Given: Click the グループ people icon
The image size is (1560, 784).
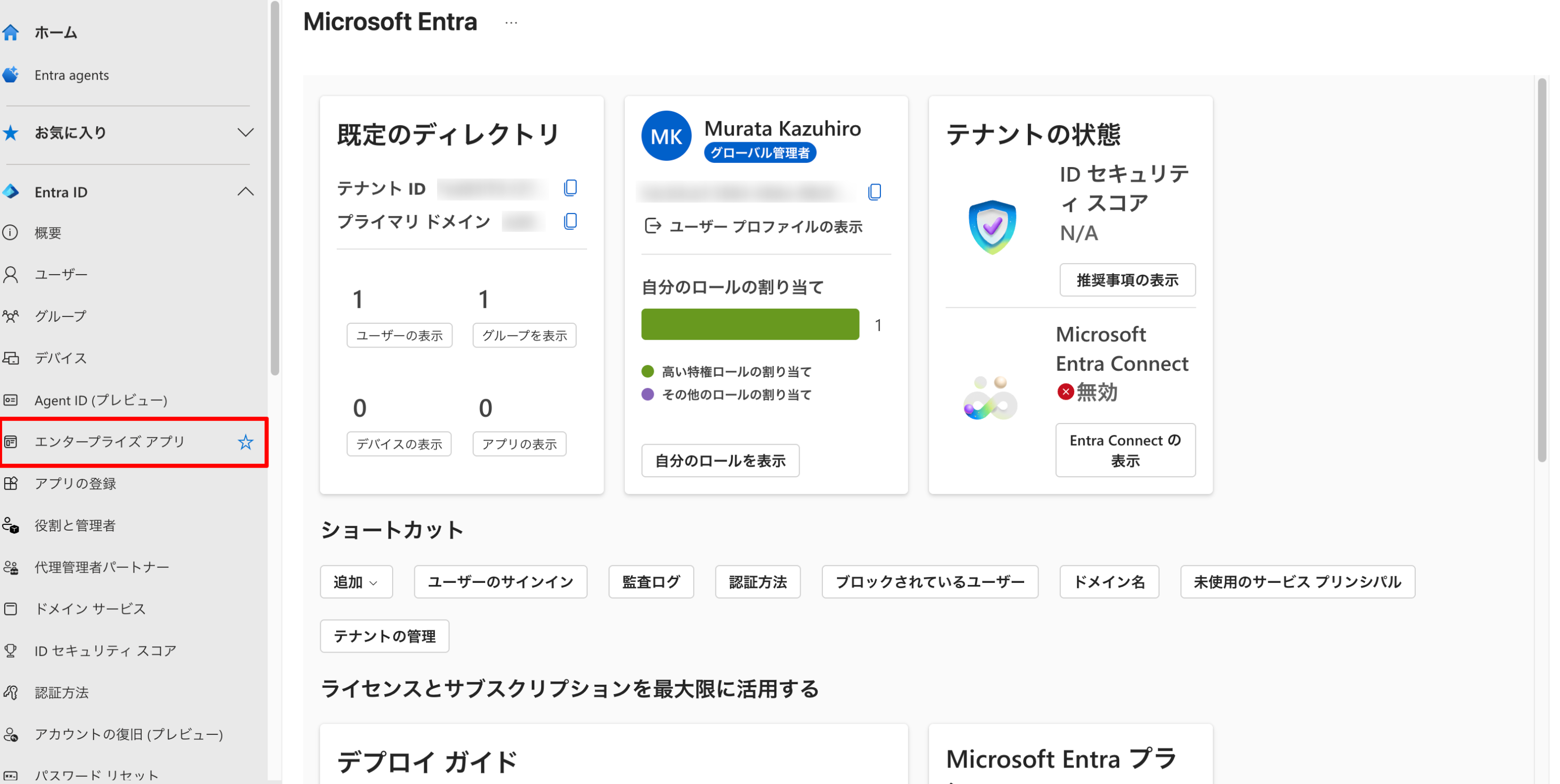Looking at the screenshot, I should click(x=11, y=315).
